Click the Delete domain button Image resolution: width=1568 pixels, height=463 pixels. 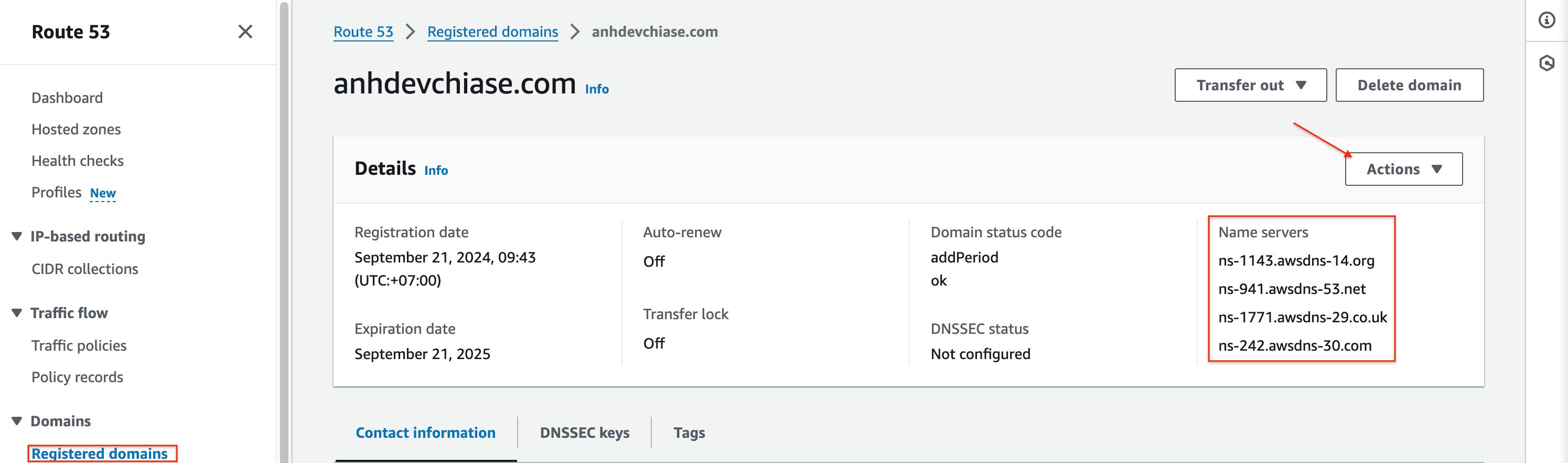(x=1409, y=85)
